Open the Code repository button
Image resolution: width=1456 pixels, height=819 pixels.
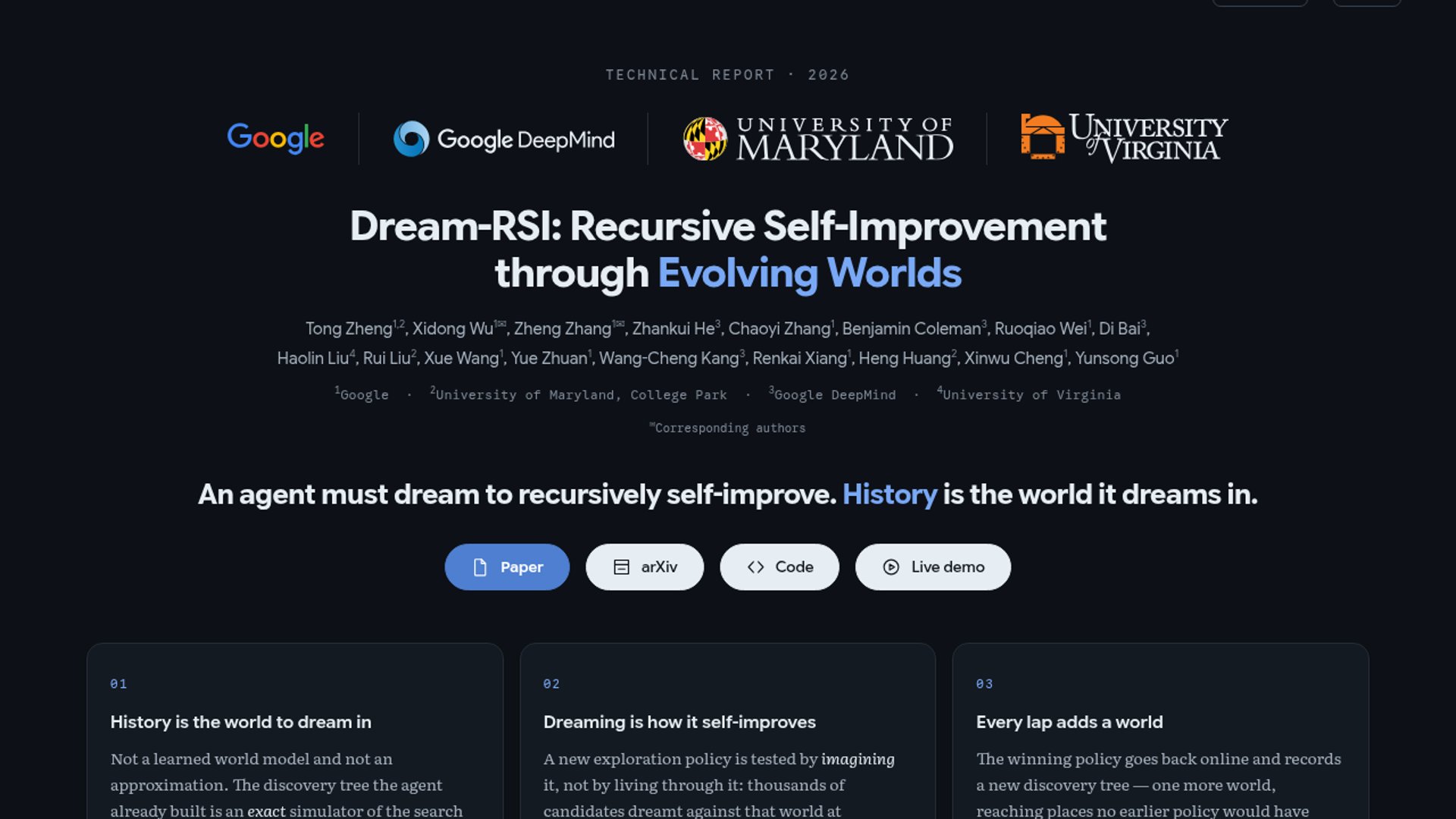tap(780, 567)
